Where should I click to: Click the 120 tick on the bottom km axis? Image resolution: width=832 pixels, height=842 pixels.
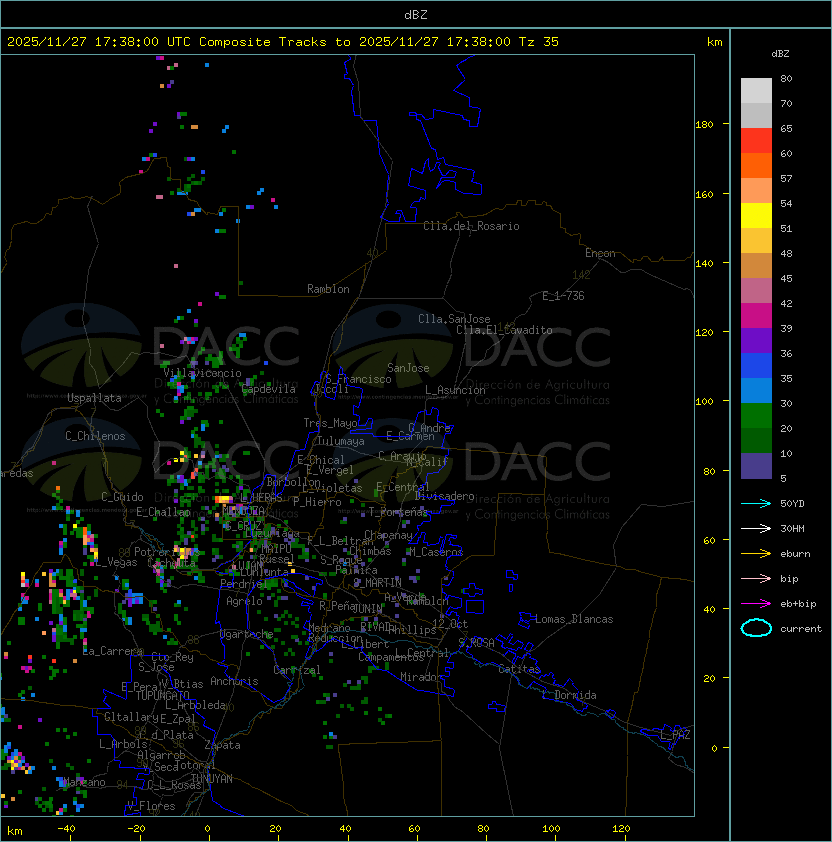coord(621,829)
